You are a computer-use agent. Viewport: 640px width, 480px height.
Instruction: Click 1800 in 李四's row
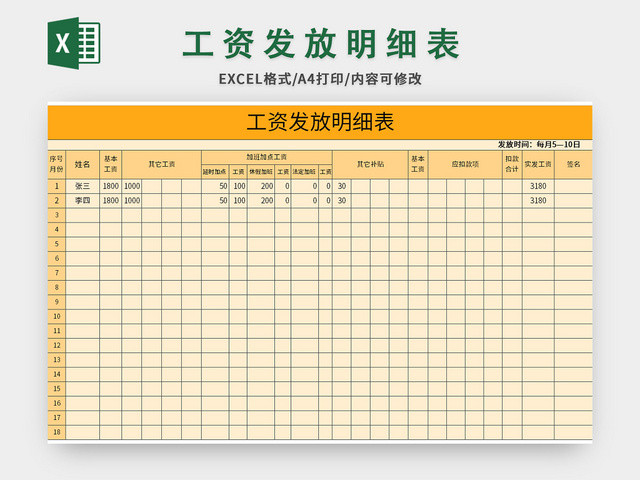[x=111, y=200]
